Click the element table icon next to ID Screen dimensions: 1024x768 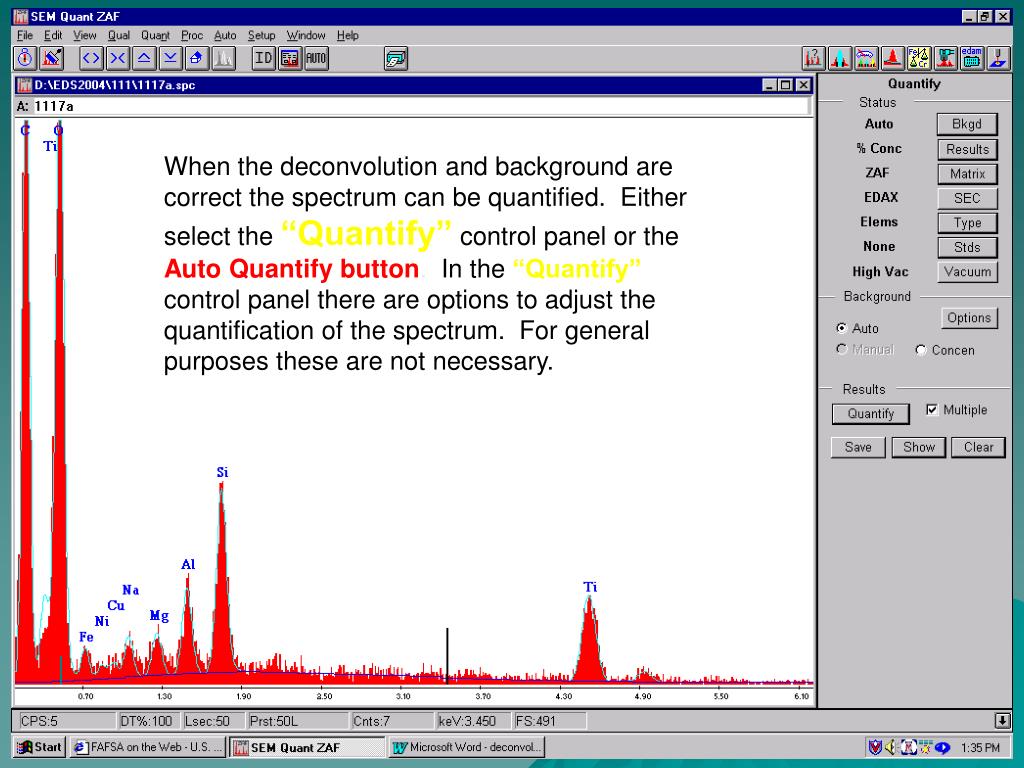[289, 58]
